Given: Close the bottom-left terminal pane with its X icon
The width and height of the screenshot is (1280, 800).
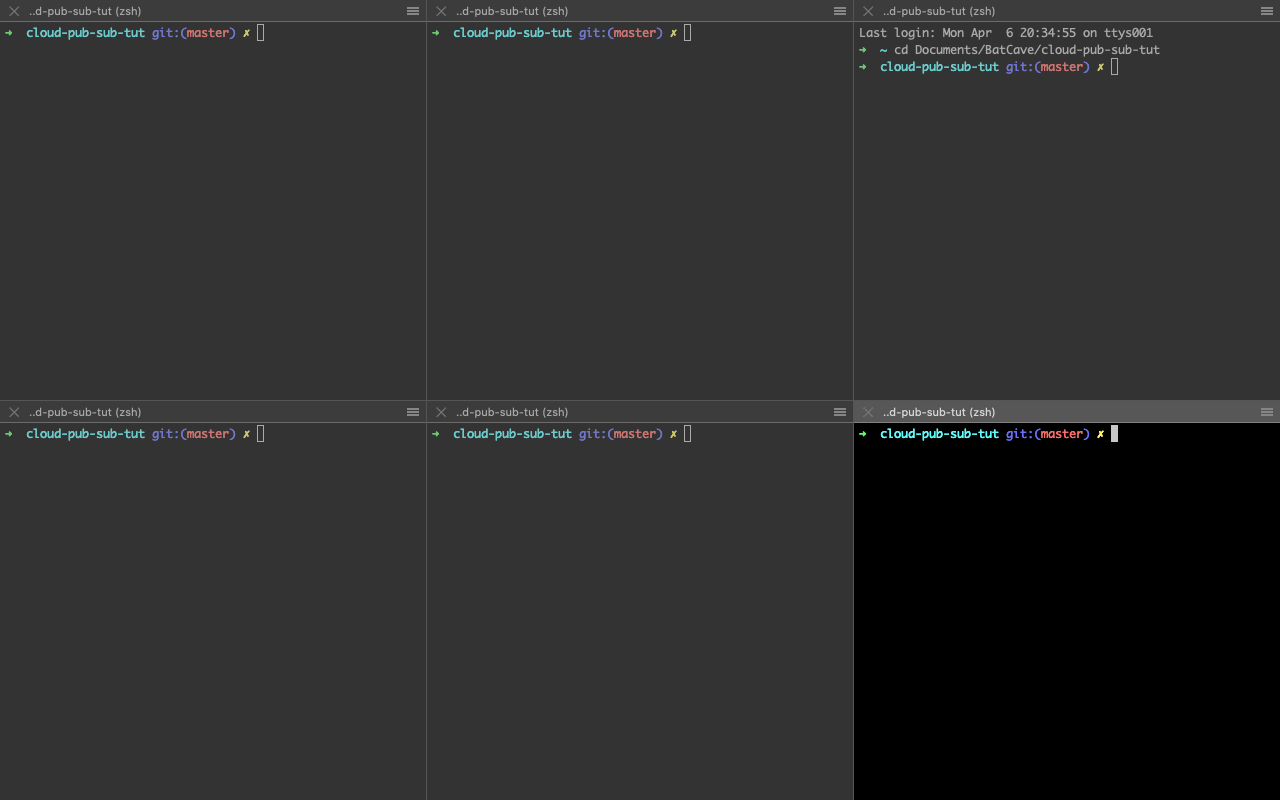Looking at the screenshot, I should [x=14, y=411].
